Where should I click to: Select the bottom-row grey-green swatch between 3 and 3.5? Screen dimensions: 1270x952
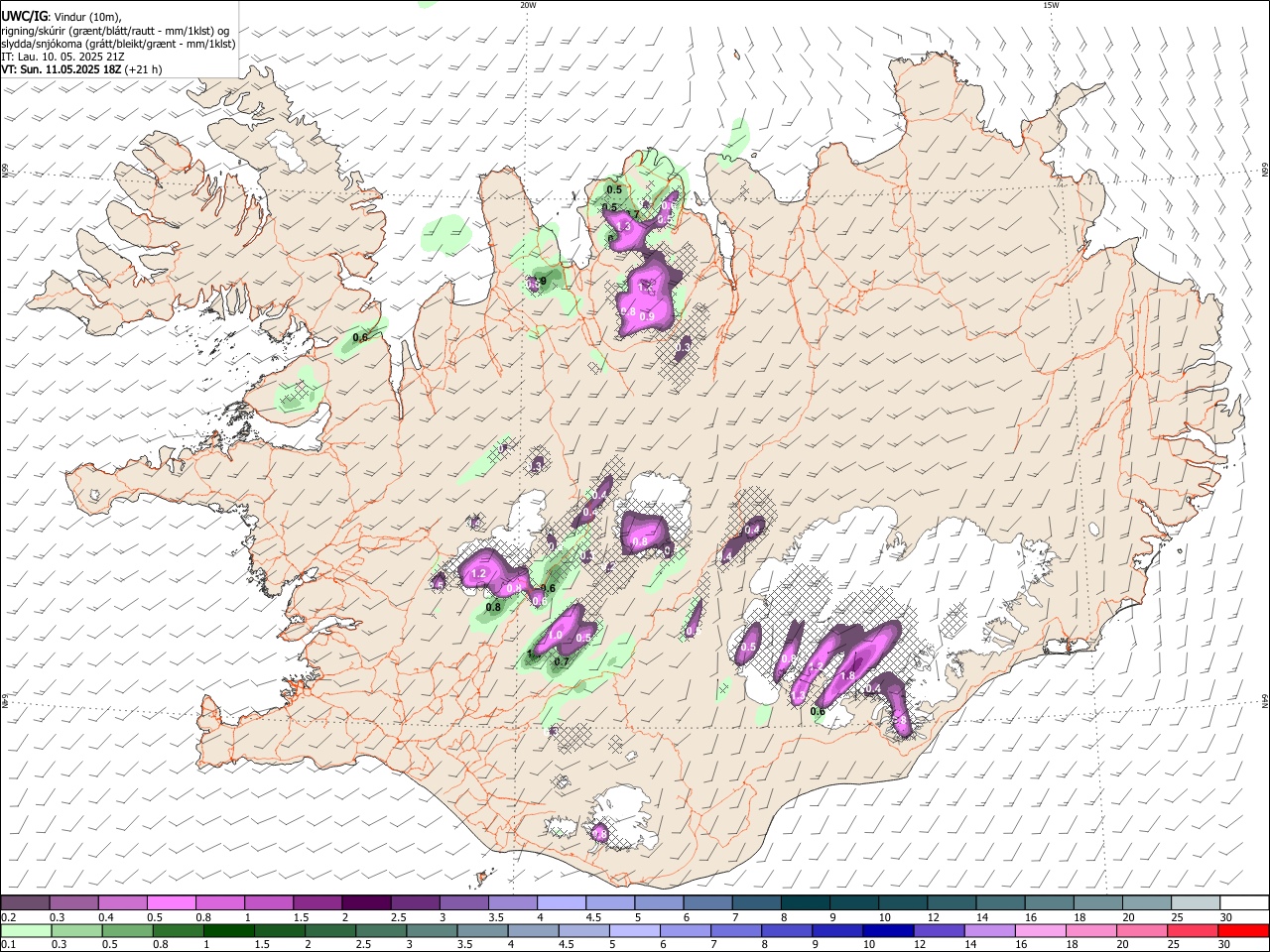click(x=431, y=931)
